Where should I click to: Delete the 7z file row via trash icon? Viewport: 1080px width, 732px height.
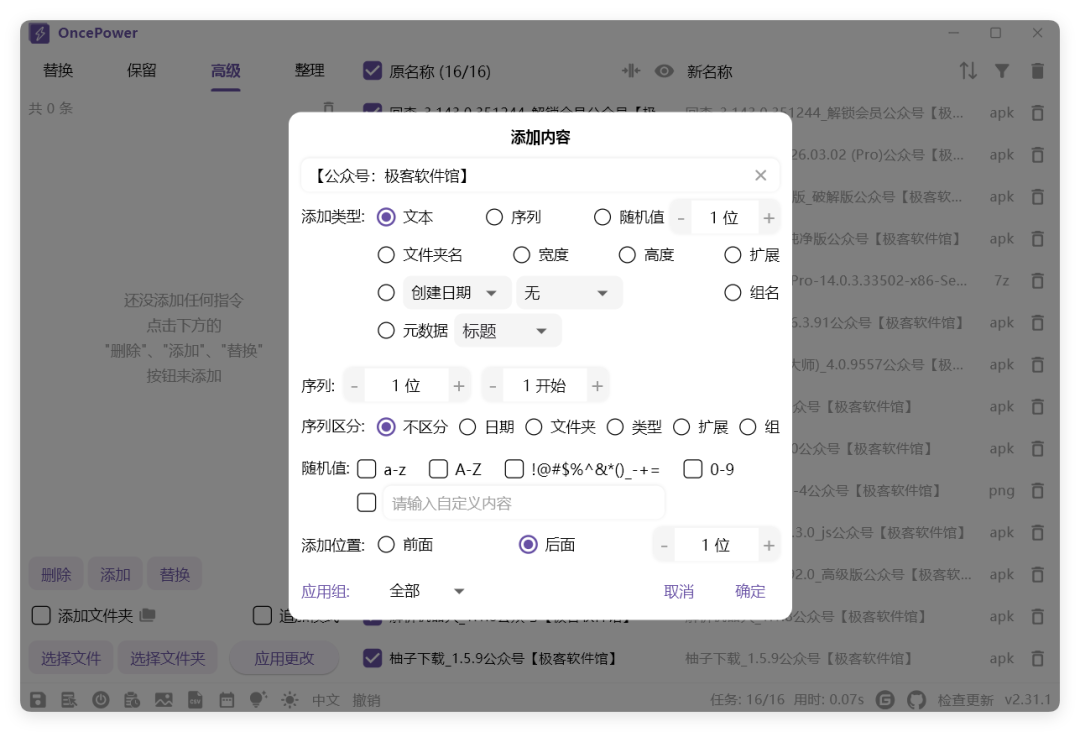1037,281
